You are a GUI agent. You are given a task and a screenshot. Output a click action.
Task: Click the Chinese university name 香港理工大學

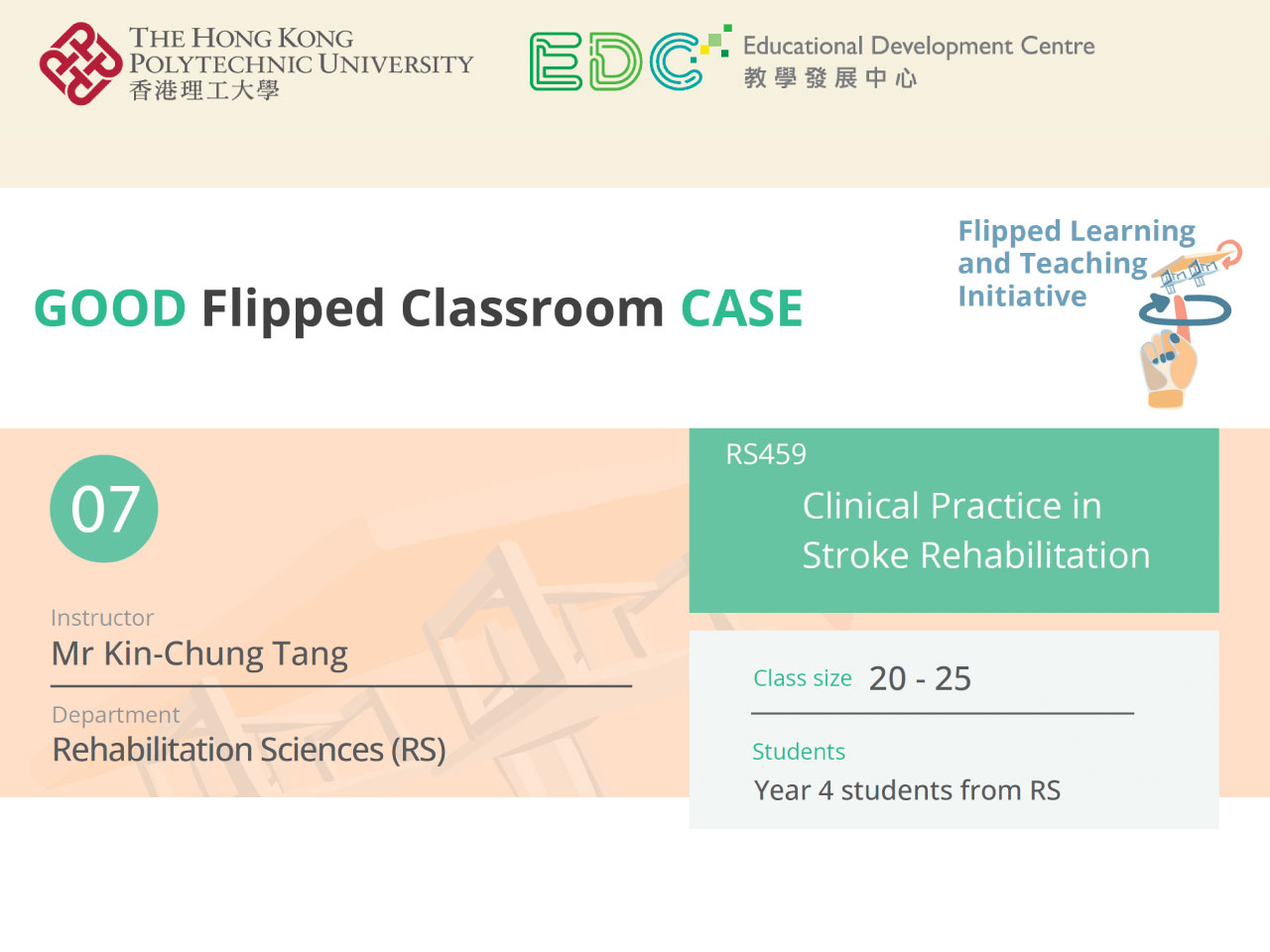[204, 90]
